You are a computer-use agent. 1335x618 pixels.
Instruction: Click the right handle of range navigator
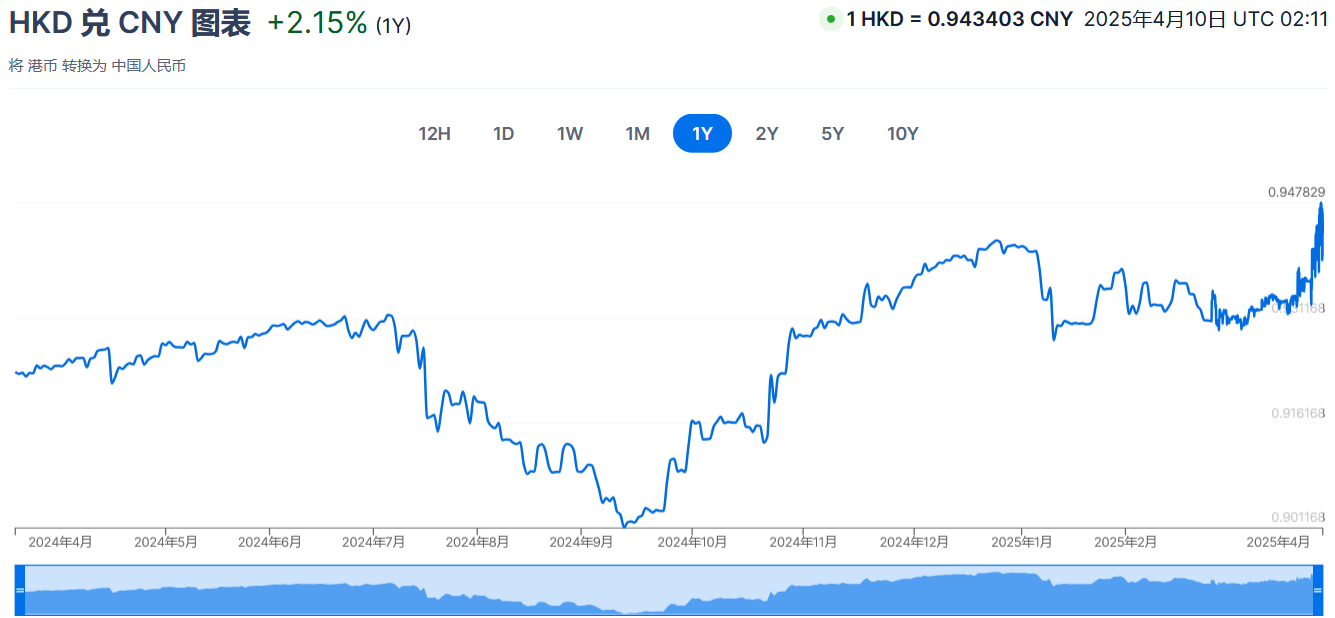pos(1317,591)
